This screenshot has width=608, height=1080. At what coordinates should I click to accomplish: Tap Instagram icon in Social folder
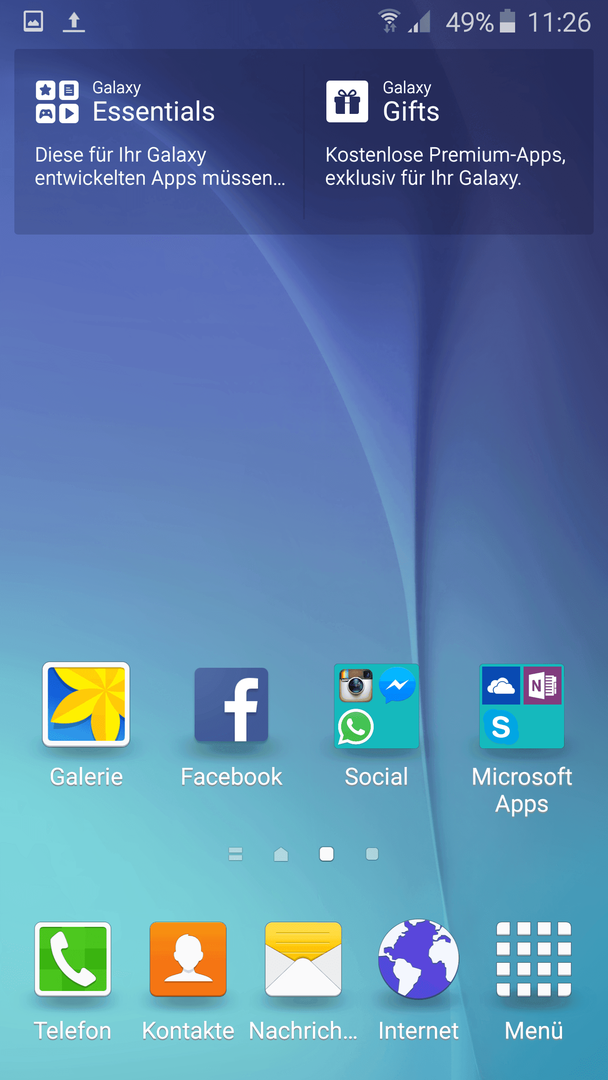coord(356,685)
